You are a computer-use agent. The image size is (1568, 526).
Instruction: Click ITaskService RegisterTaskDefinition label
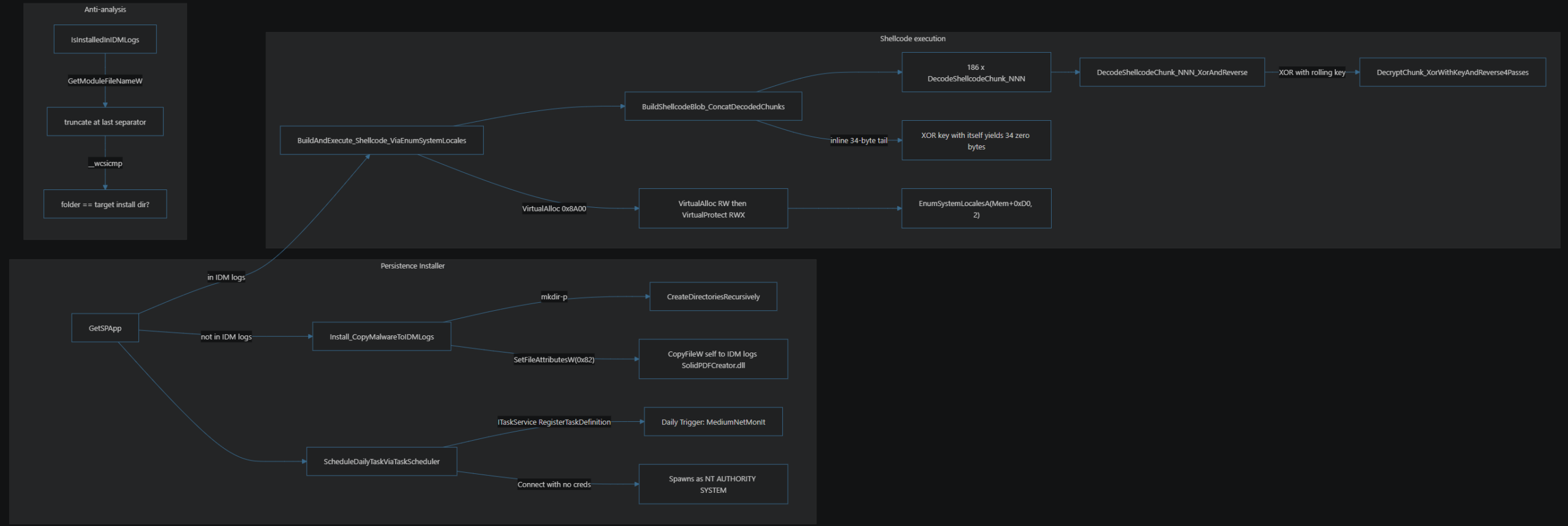(554, 422)
